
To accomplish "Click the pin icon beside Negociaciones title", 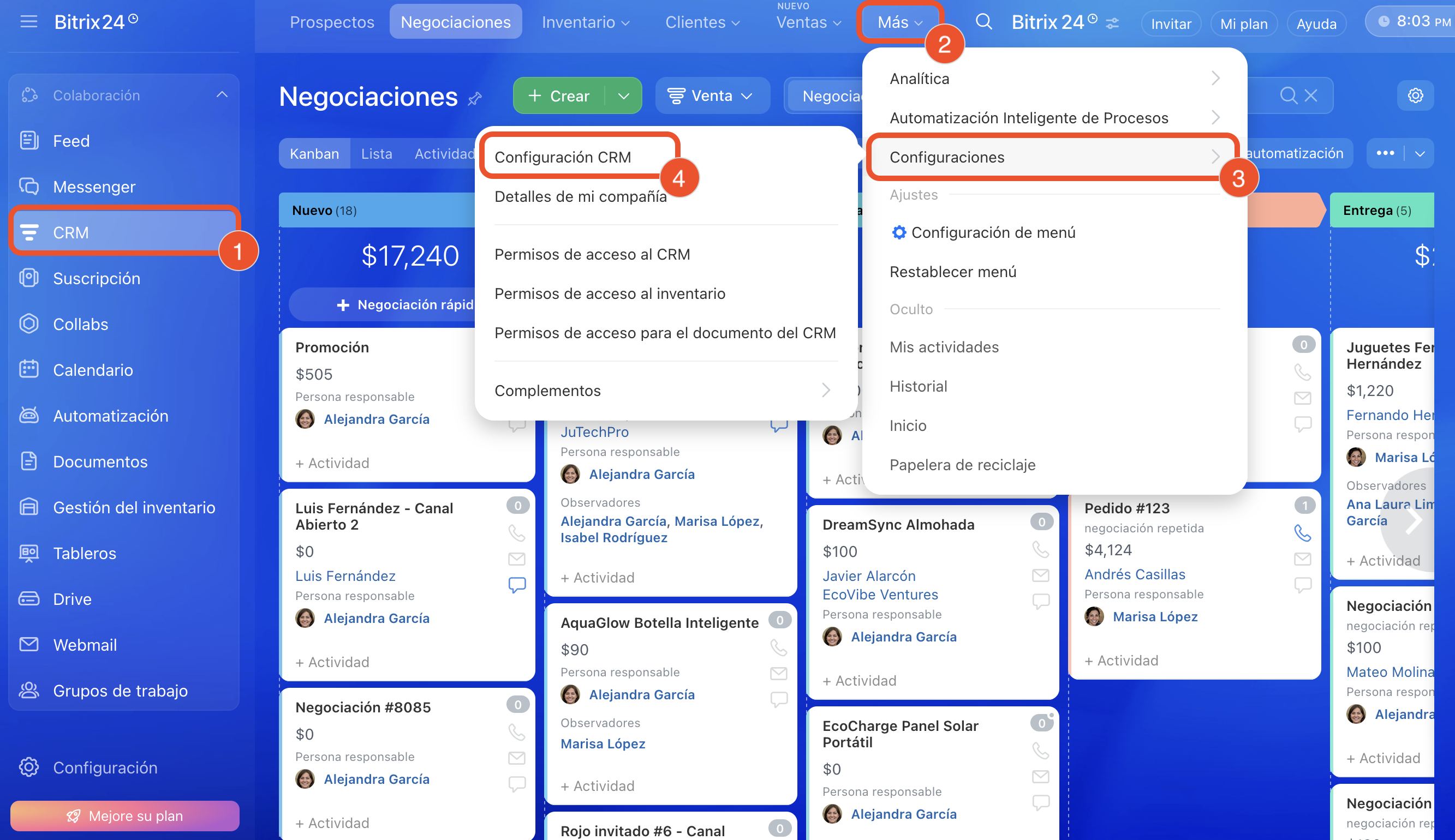I will click(474, 99).
